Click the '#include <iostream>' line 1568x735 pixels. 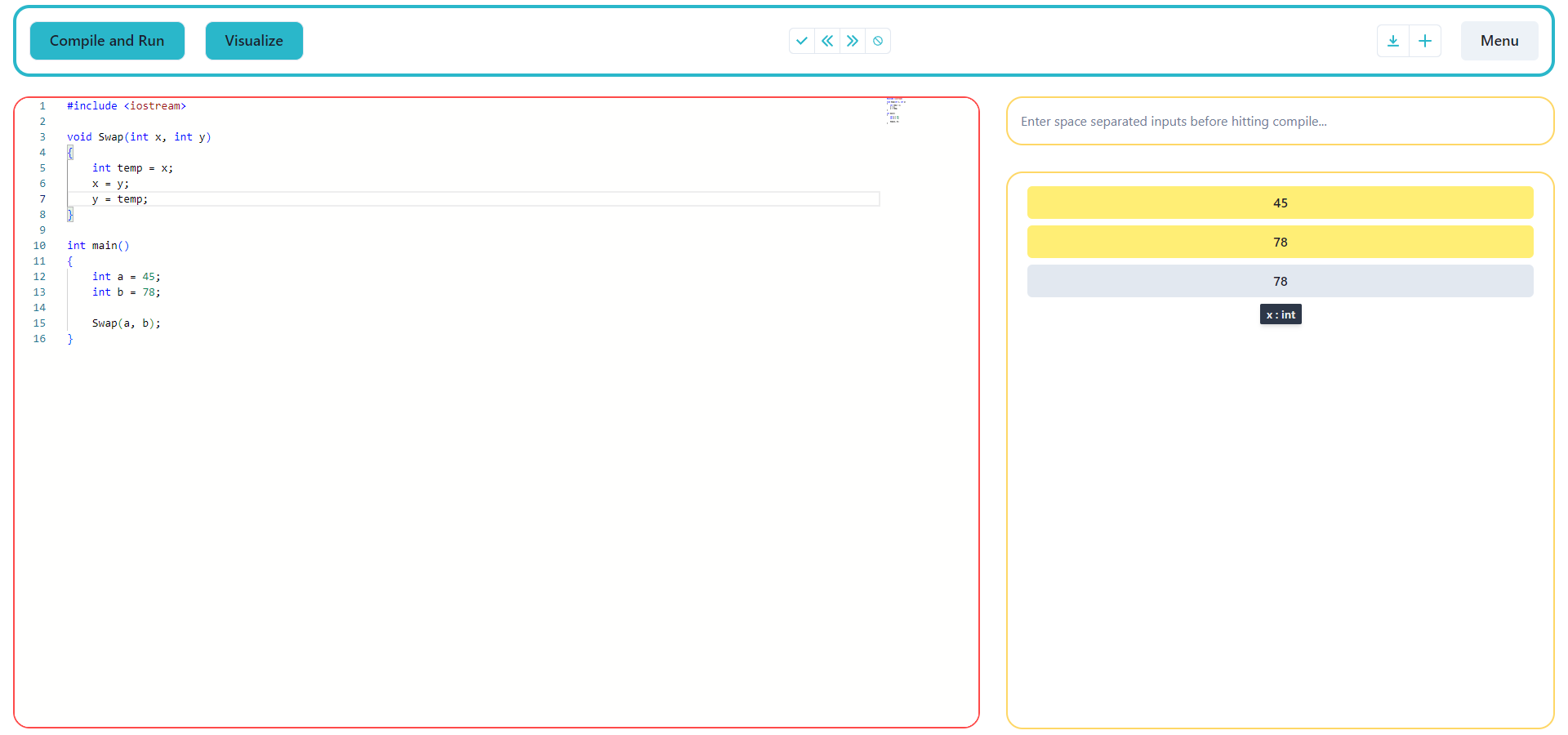click(127, 105)
